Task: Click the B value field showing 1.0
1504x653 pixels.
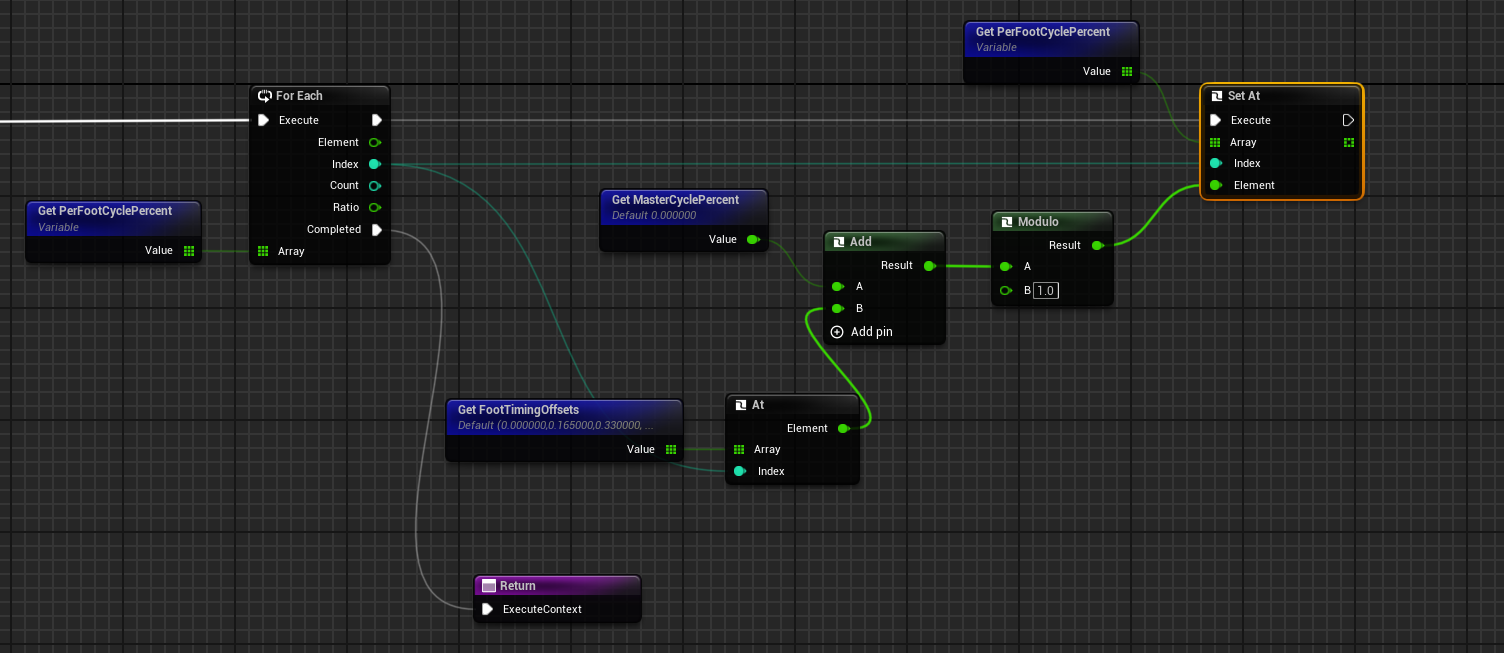Action: [x=1046, y=291]
